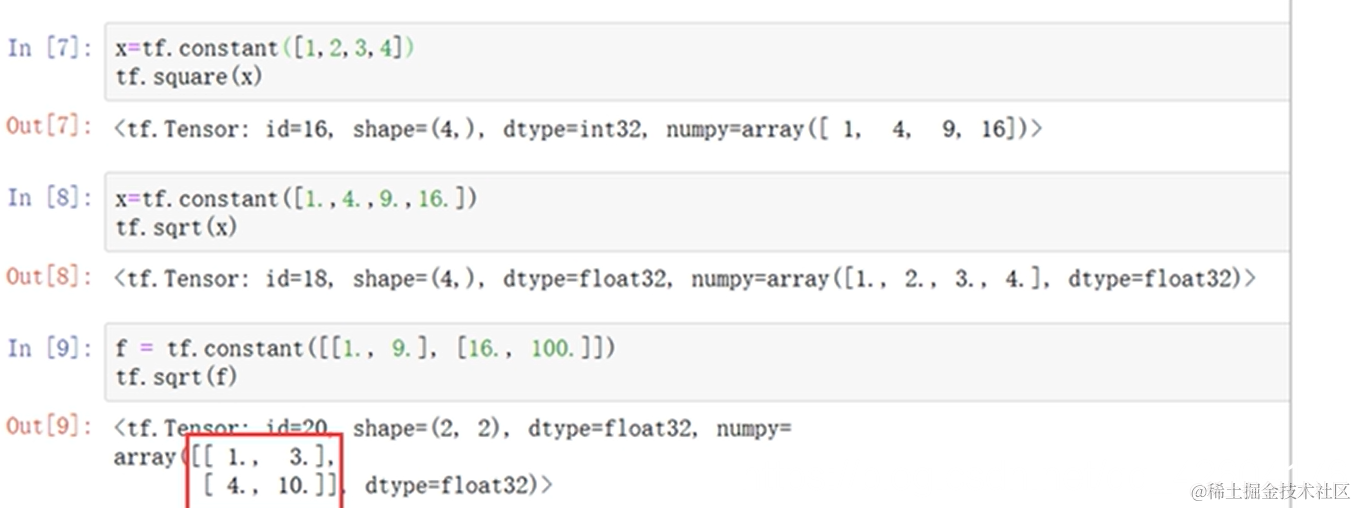Click the 'Out[9]:' prompt label
This screenshot has height=508, width=1357.
coord(50,427)
